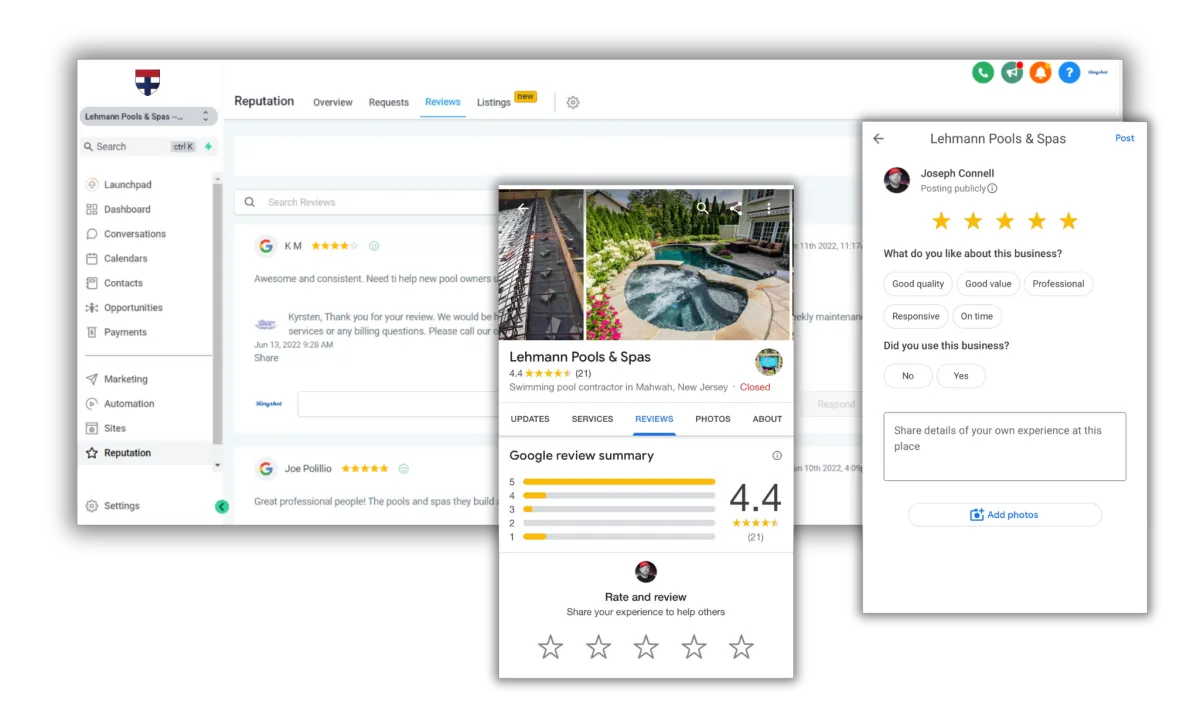Open the orange notifications bell
Screen dimensions: 1200x717
[1040, 72]
